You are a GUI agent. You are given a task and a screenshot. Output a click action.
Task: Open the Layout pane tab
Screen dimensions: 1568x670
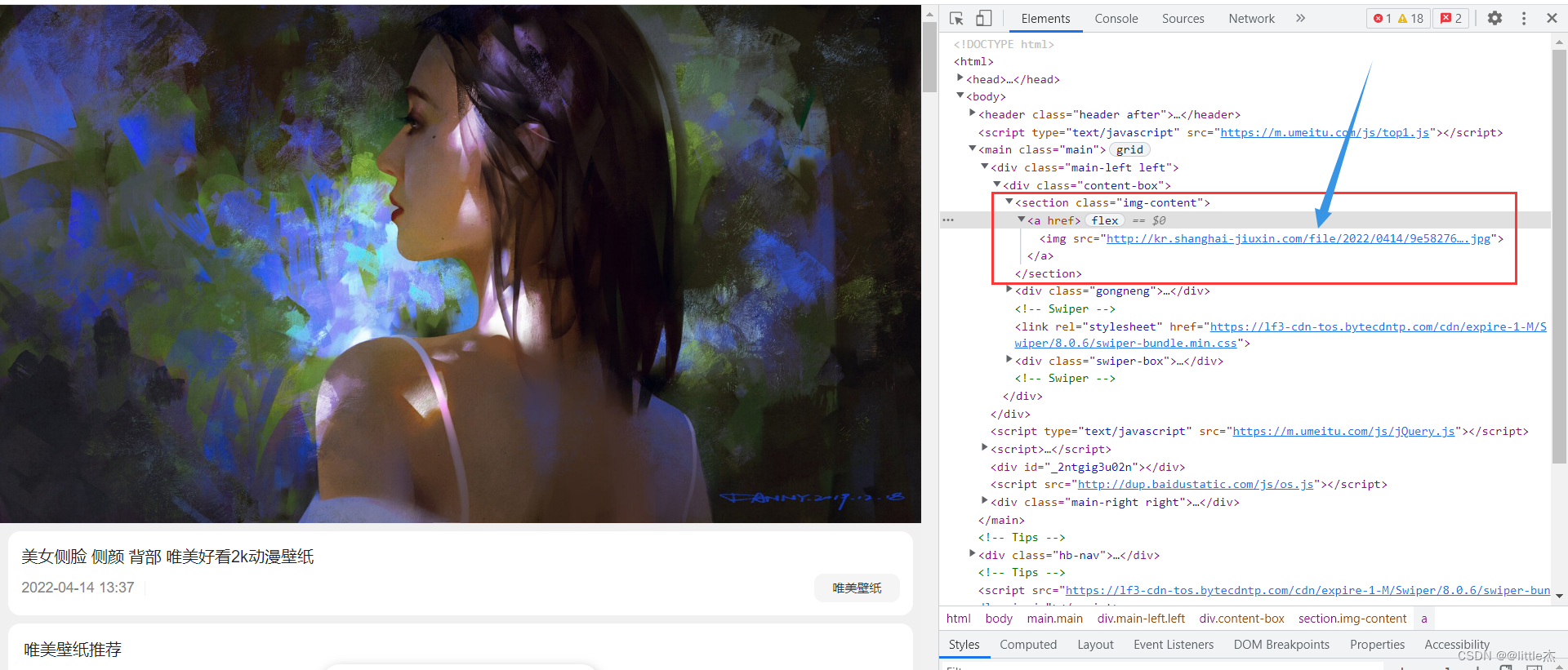(1095, 645)
